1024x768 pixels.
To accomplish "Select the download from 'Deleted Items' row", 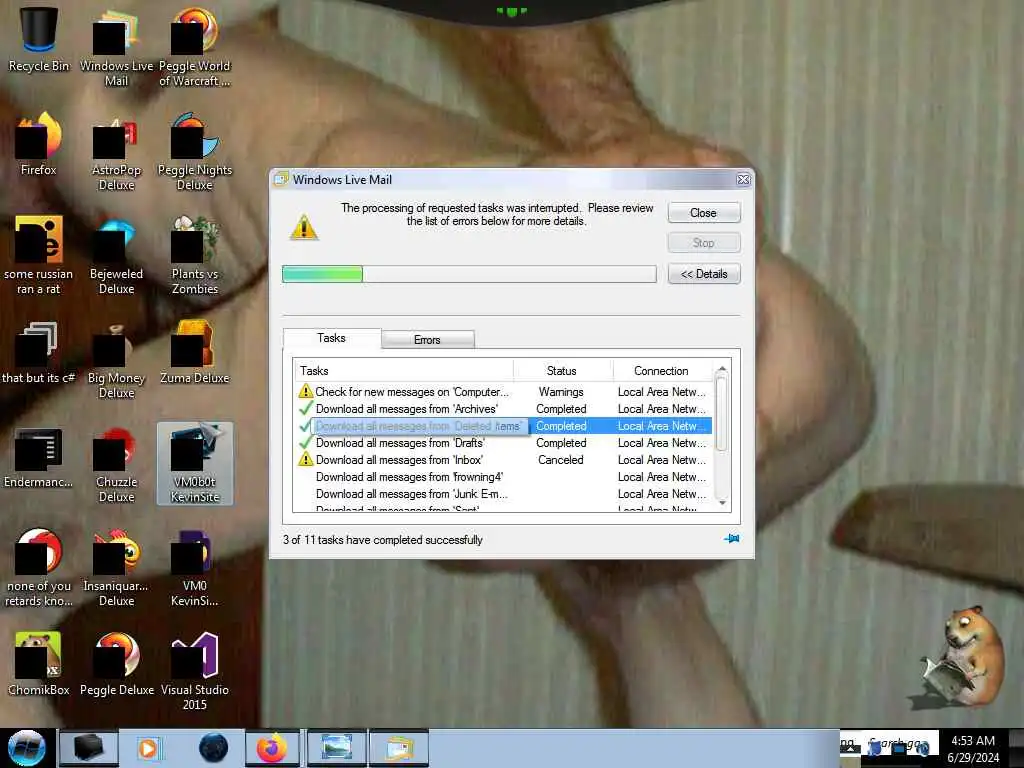I will pyautogui.click(x=503, y=426).
